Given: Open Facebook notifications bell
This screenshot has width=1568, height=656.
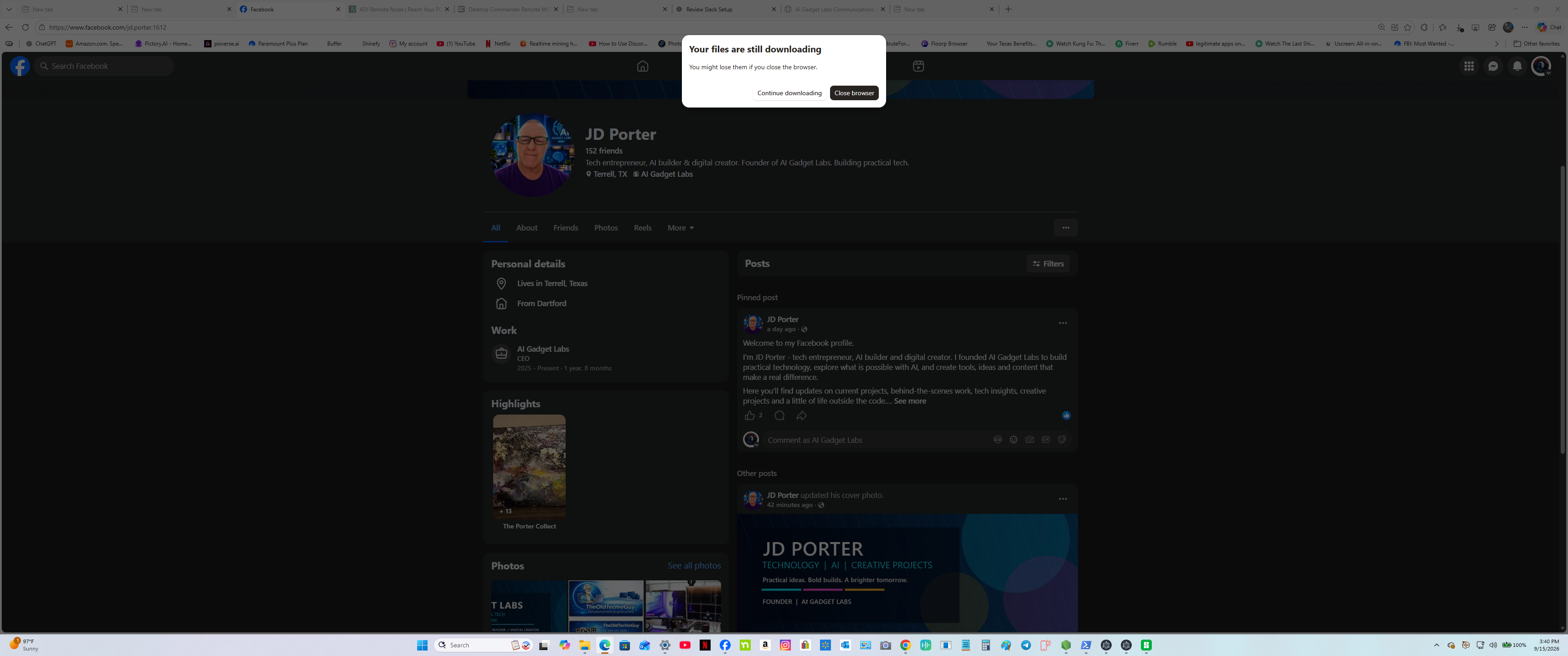Looking at the screenshot, I should (x=1517, y=66).
